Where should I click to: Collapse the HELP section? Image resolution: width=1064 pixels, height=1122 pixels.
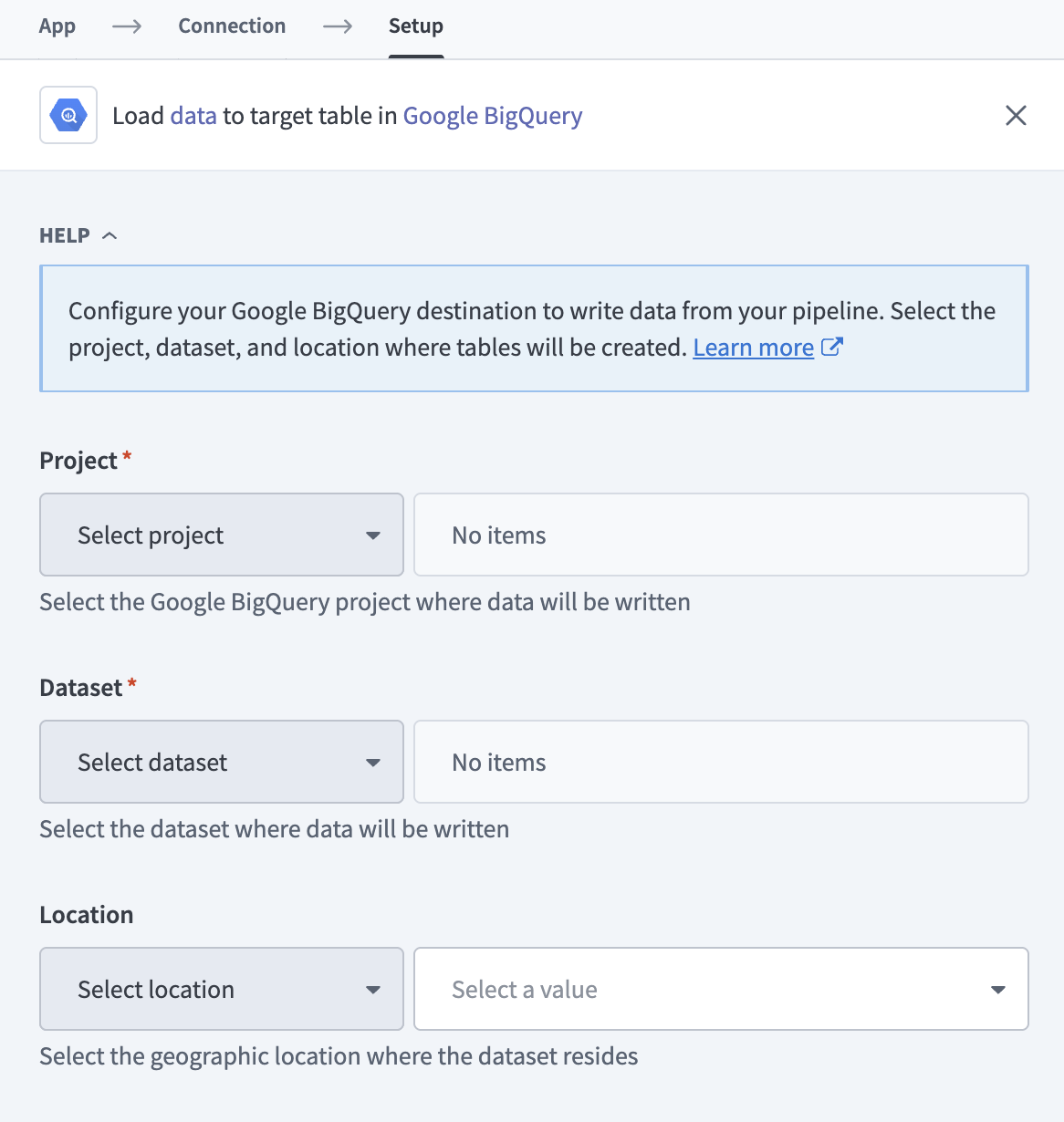[110, 234]
